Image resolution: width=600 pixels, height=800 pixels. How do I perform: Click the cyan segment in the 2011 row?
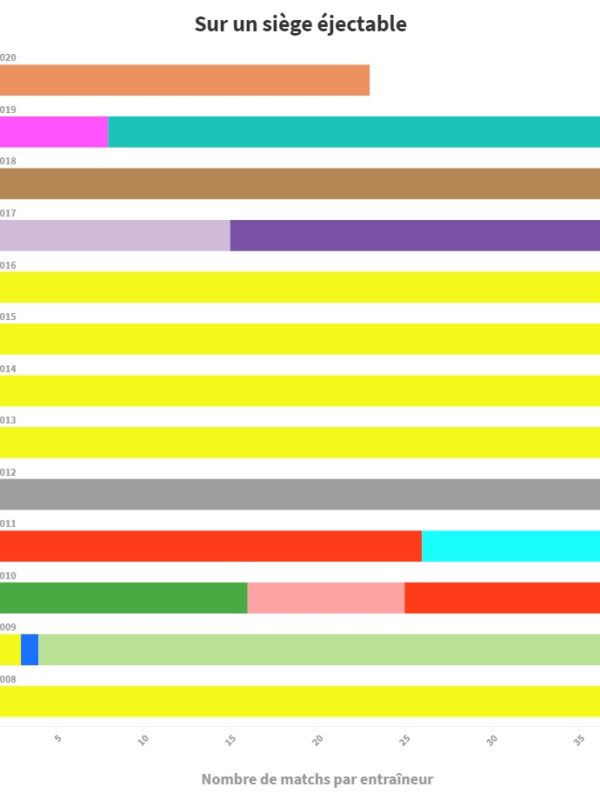pos(511,546)
